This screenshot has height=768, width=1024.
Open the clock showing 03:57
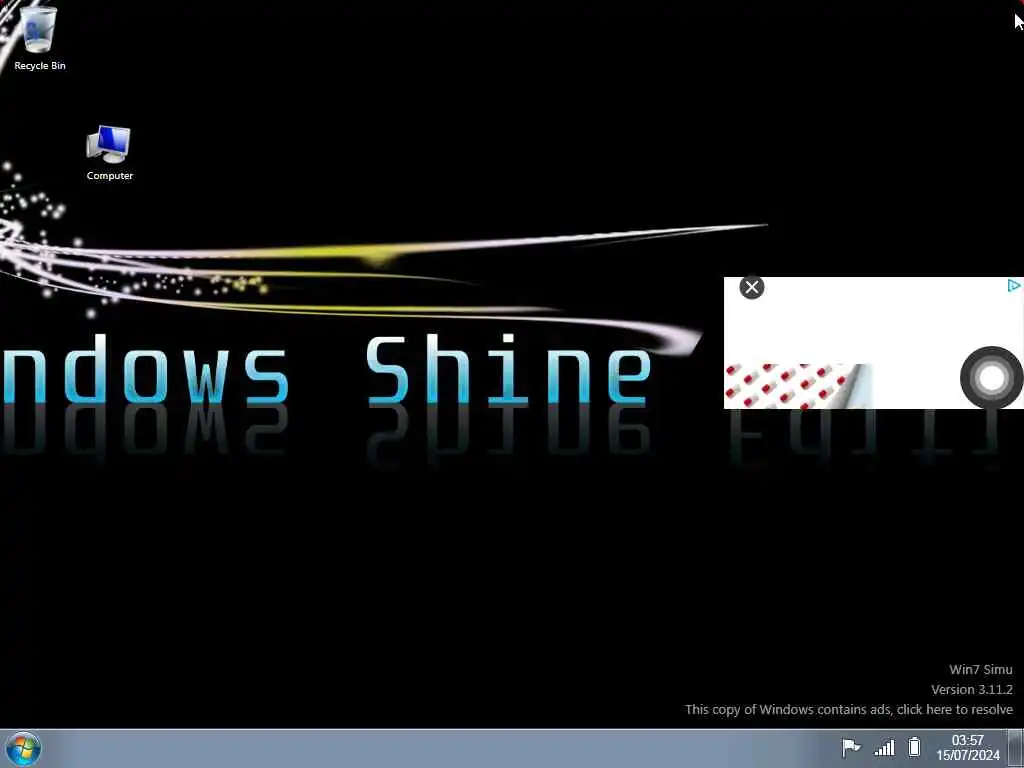(x=967, y=740)
